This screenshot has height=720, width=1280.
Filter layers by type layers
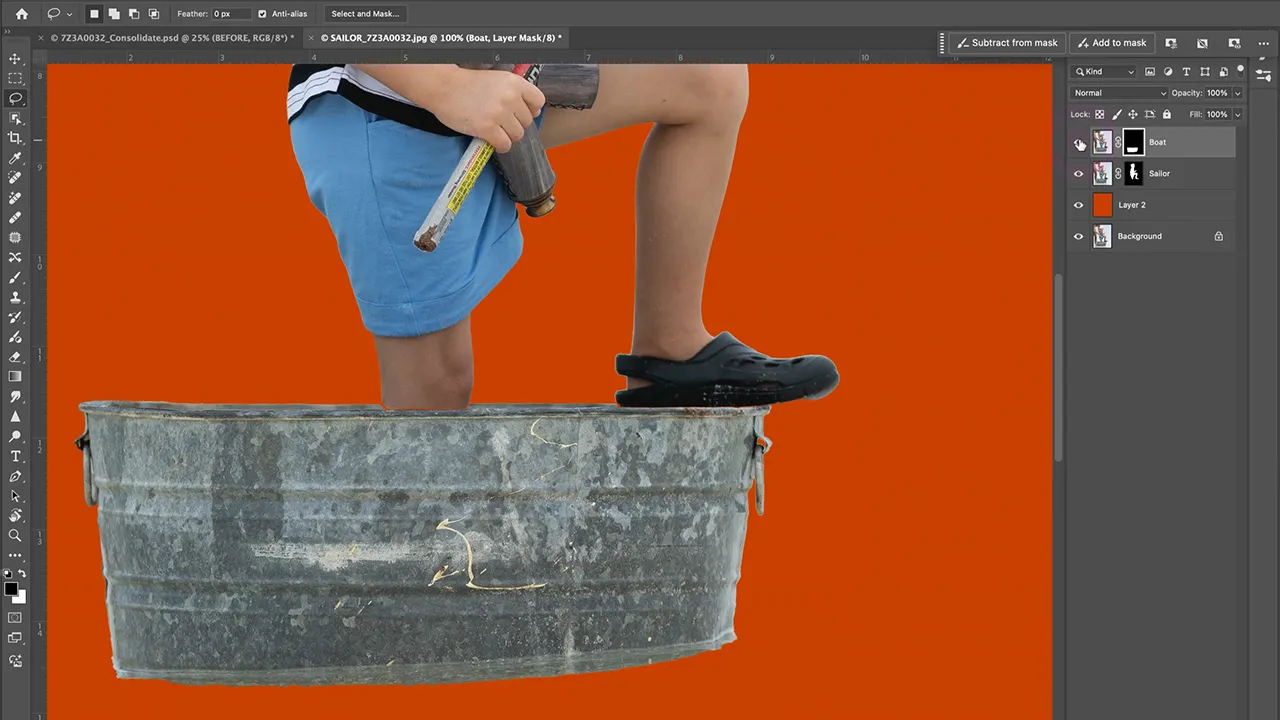pyautogui.click(x=1186, y=72)
